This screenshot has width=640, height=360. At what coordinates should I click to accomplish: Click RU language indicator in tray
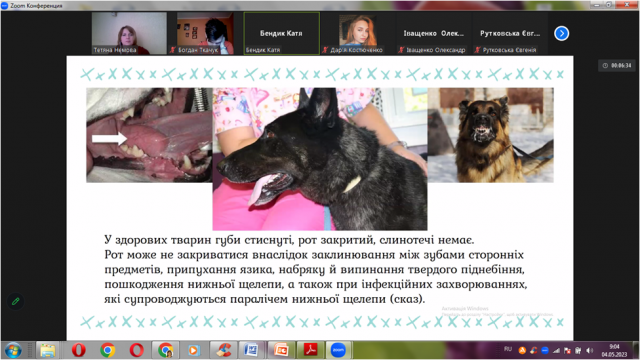click(x=508, y=349)
